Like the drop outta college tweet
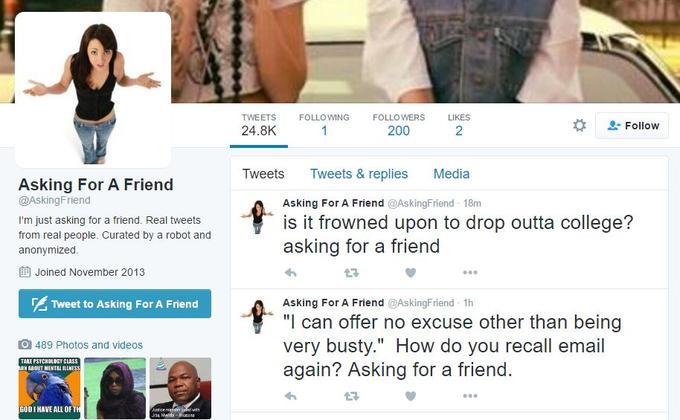The height and width of the screenshot is (420, 680). coord(410,273)
